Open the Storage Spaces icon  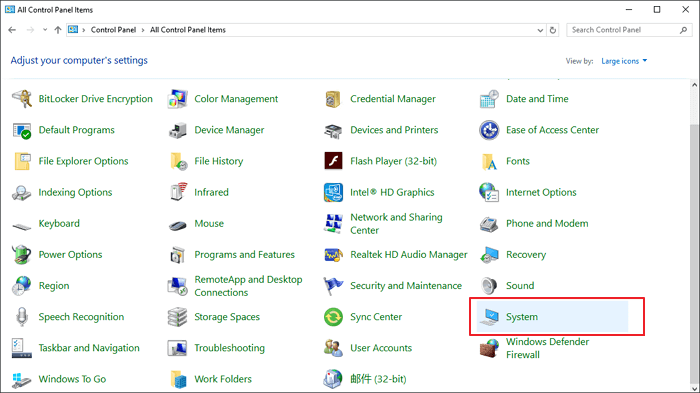(x=177, y=317)
